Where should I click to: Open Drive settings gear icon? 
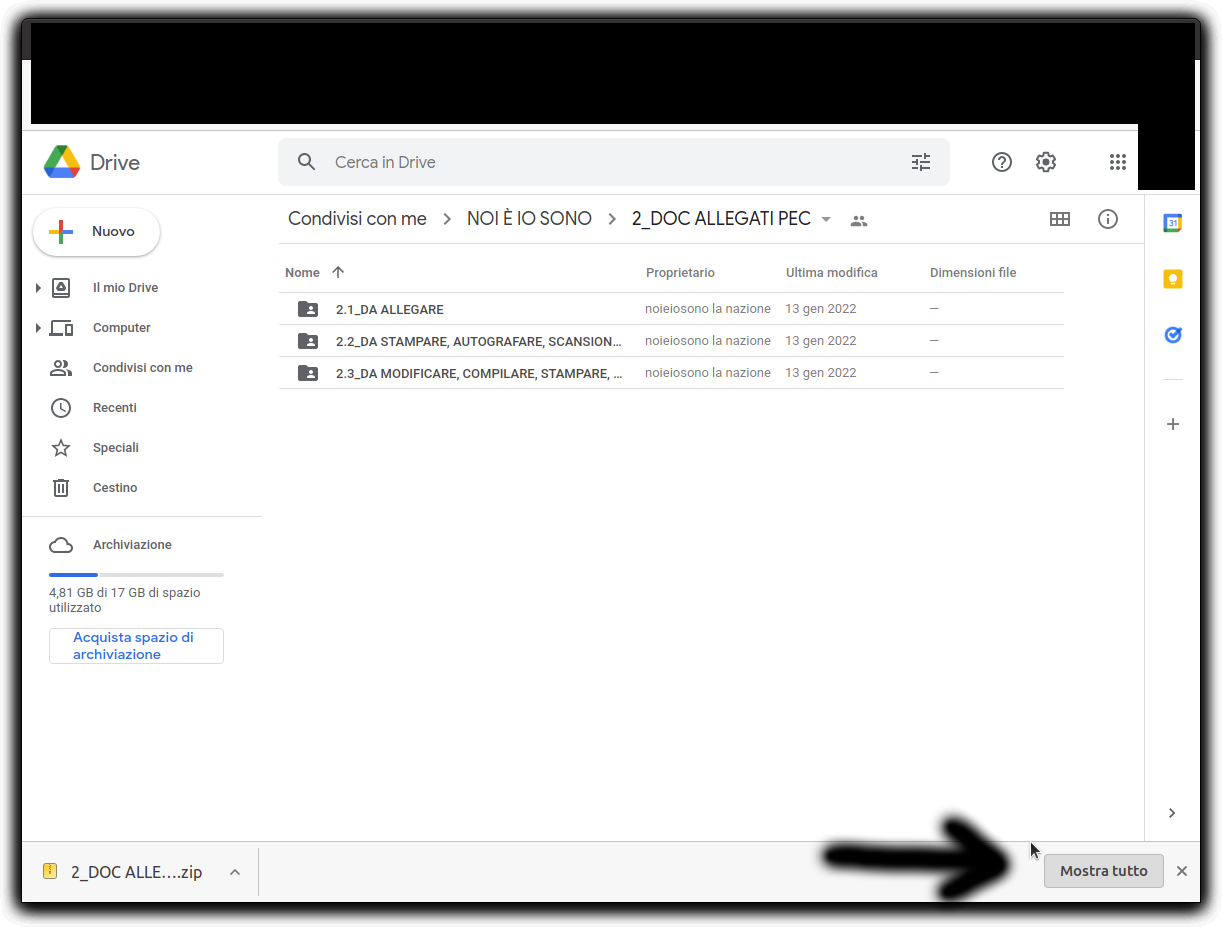1045,162
